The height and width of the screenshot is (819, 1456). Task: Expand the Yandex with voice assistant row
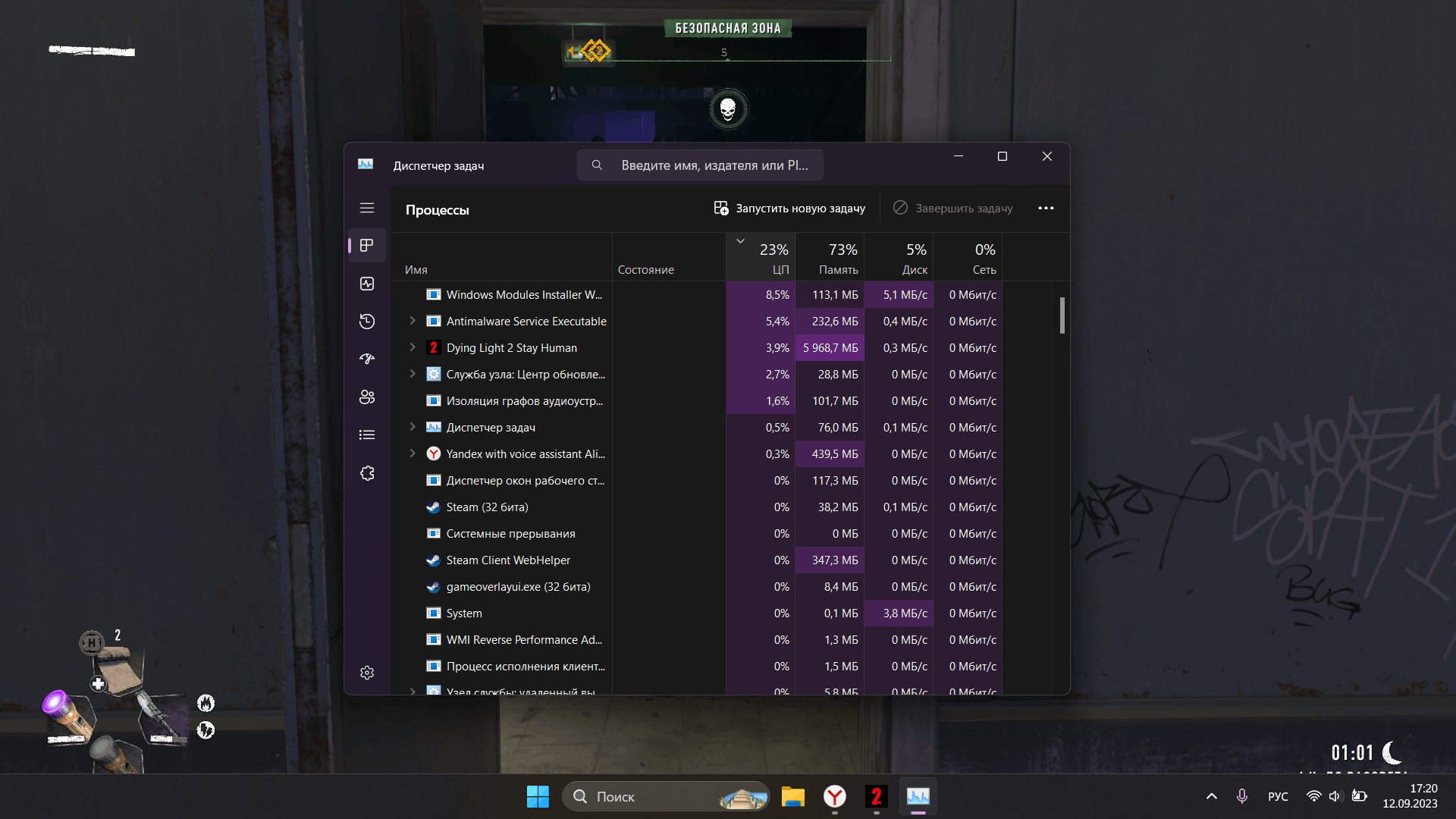413,453
